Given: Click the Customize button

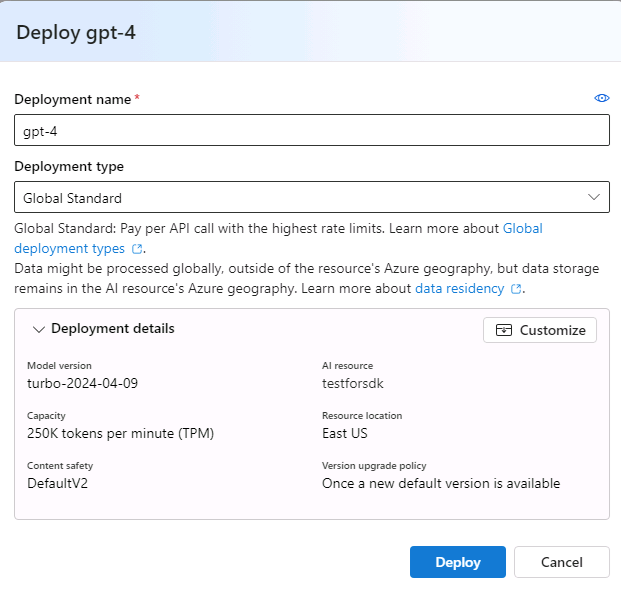Looking at the screenshot, I should pyautogui.click(x=539, y=330).
